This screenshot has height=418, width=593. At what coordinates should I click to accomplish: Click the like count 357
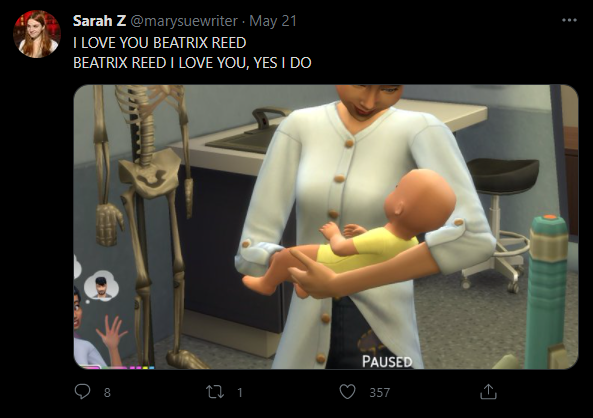point(379,393)
